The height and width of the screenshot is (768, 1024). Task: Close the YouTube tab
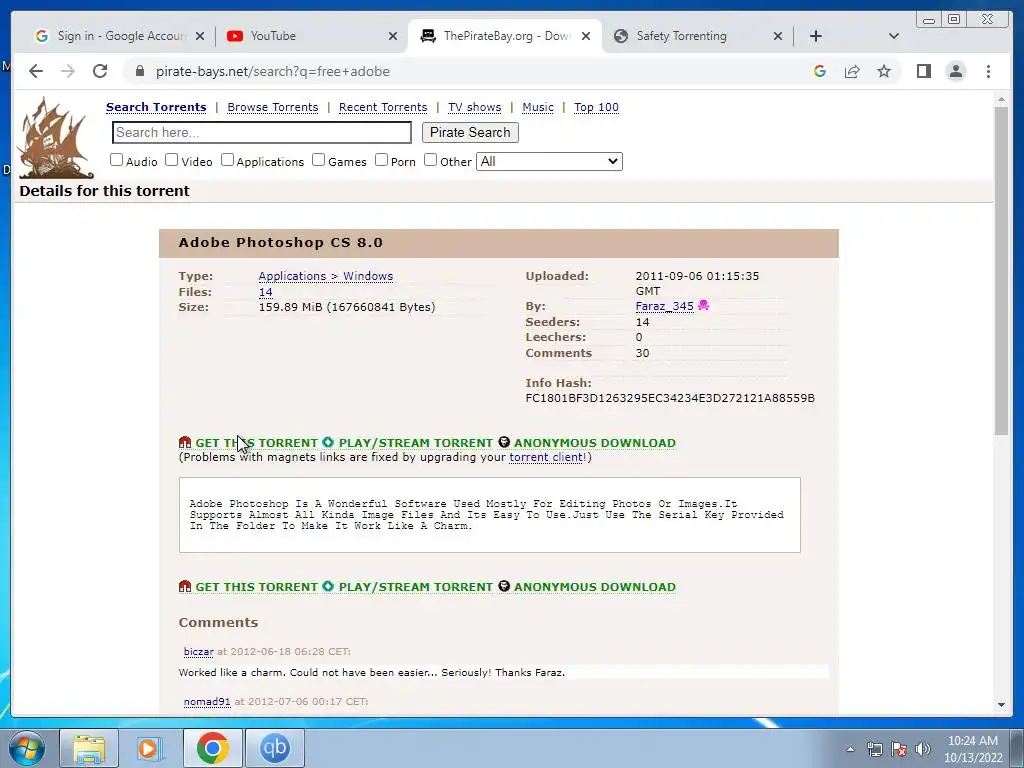pyautogui.click(x=392, y=36)
